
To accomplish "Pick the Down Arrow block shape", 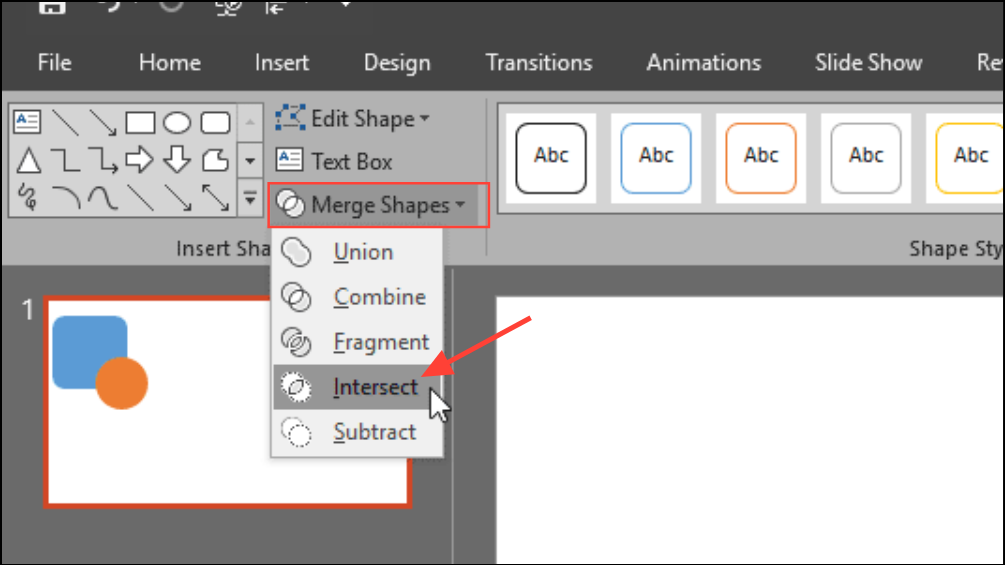I will tap(177, 160).
